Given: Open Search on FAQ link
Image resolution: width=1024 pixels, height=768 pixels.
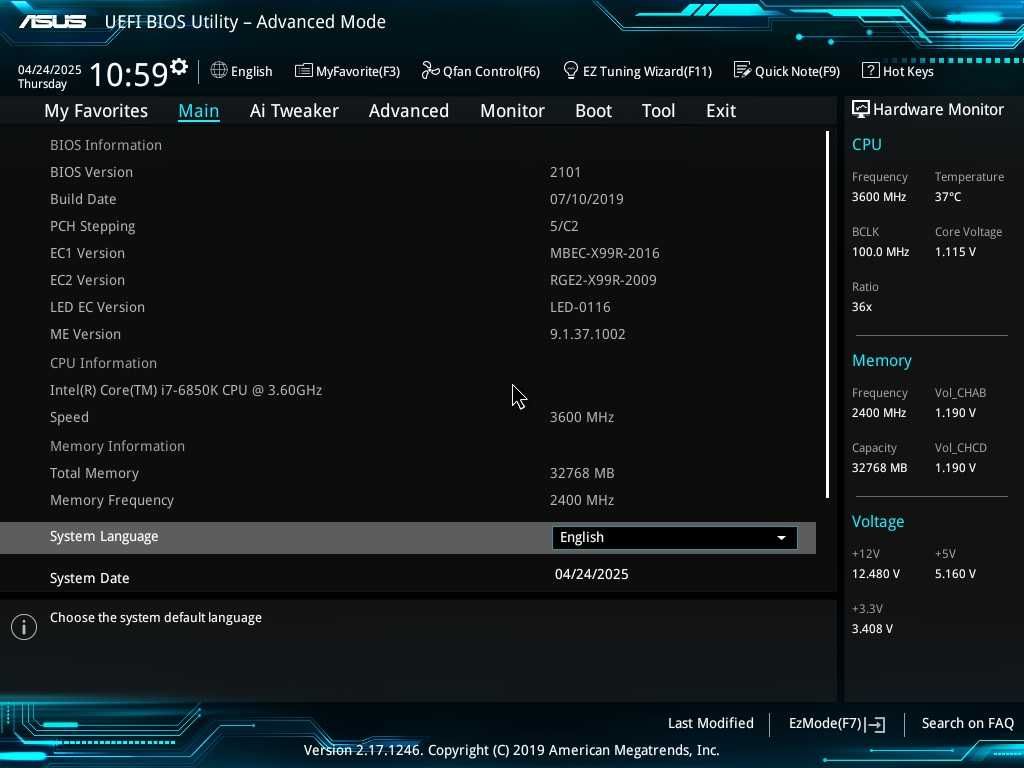Looking at the screenshot, I should (967, 723).
